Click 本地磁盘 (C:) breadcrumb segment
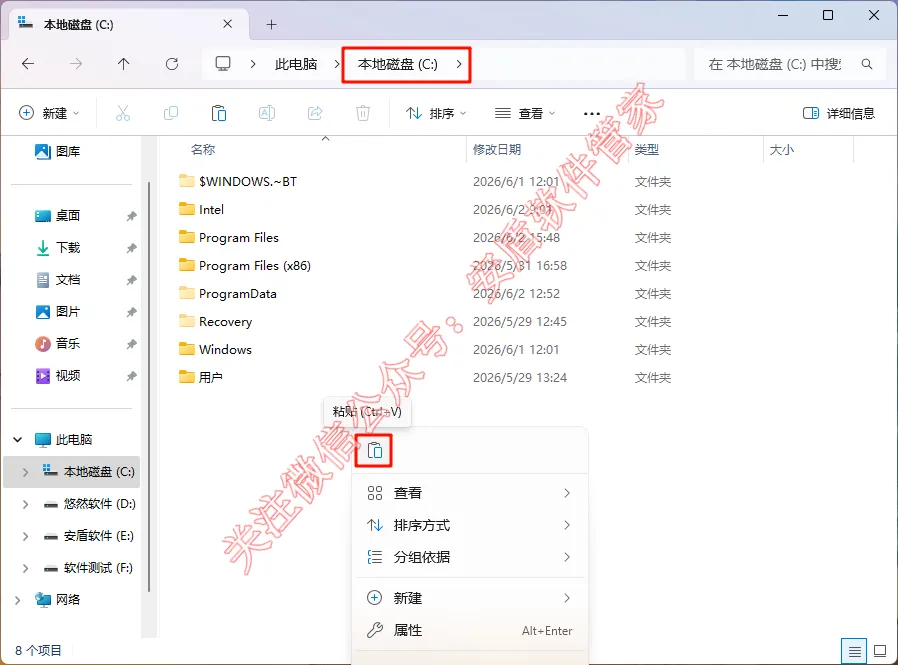The image size is (898, 665). tap(397, 64)
